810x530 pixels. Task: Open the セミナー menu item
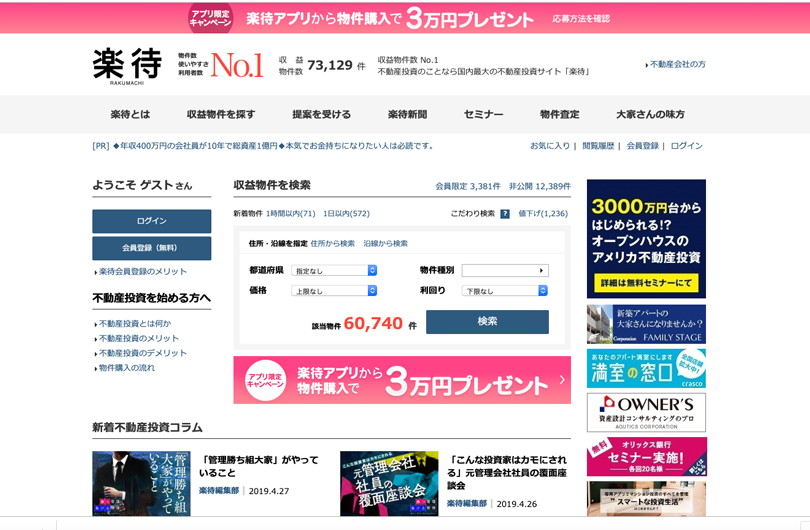[x=484, y=115]
